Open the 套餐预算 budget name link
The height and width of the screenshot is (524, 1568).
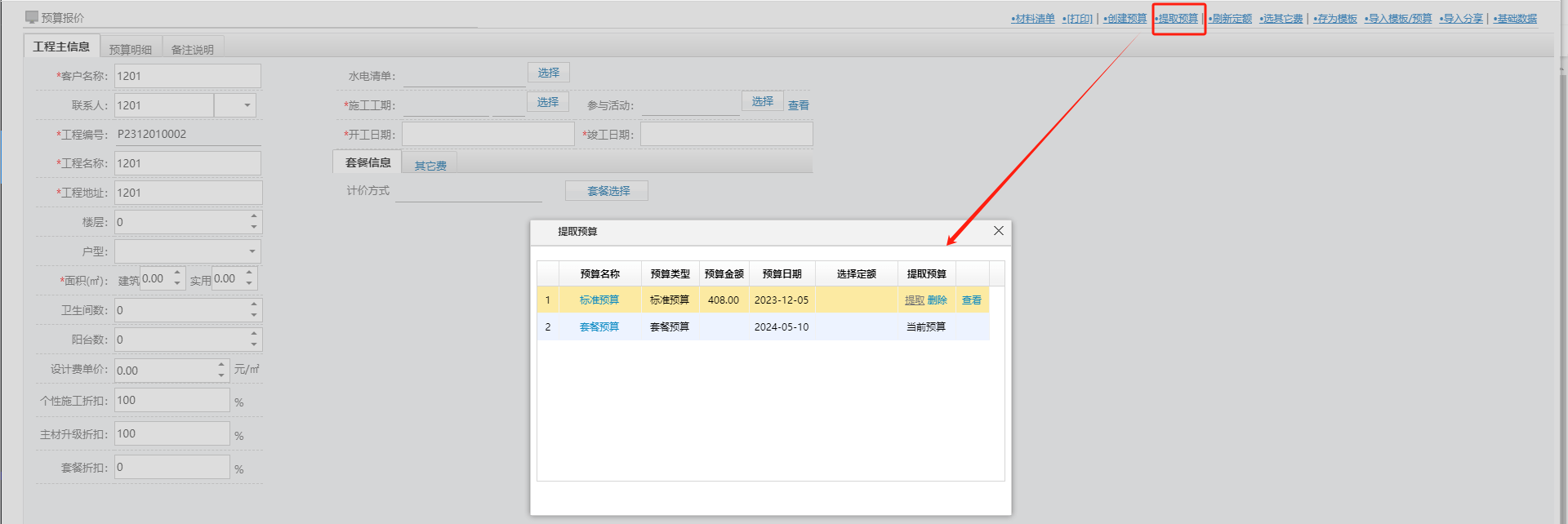click(x=599, y=326)
